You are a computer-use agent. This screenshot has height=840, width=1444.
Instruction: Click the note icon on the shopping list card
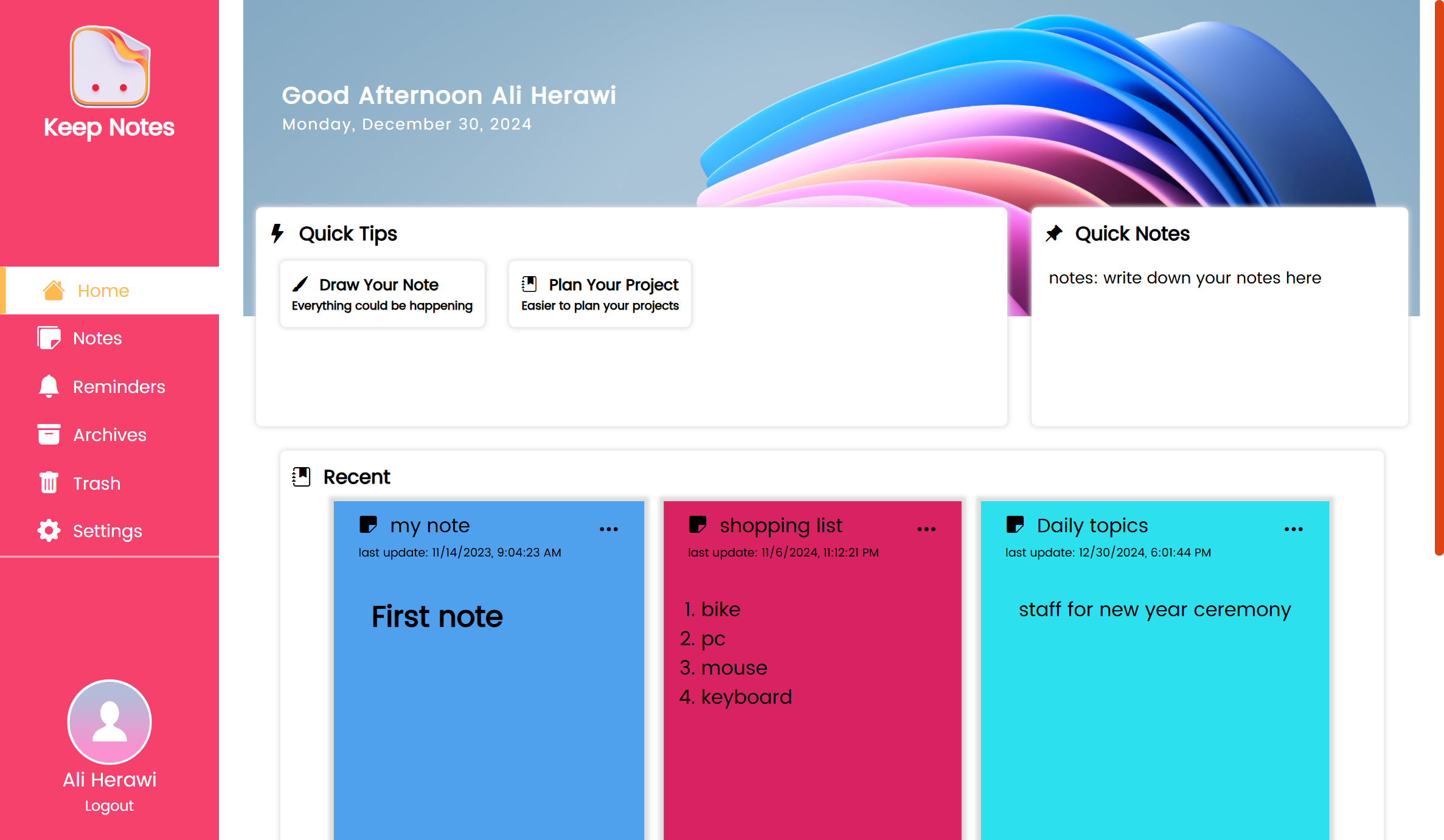pos(698,524)
